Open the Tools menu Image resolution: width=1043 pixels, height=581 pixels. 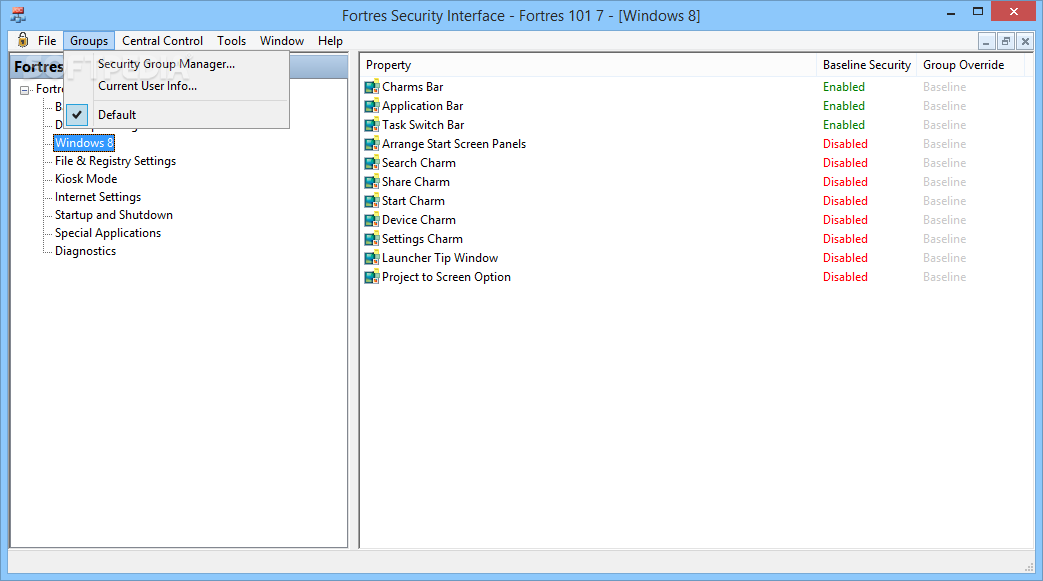click(x=231, y=41)
